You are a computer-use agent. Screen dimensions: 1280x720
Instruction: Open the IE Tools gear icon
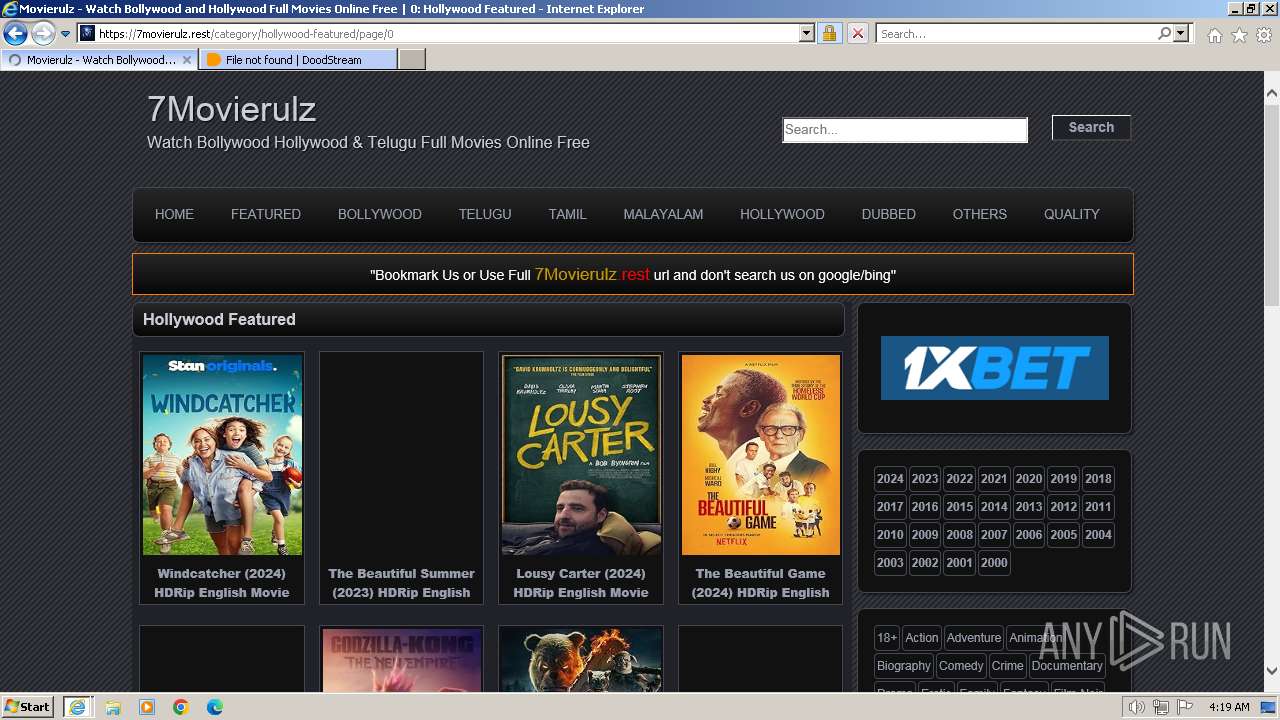(1264, 35)
